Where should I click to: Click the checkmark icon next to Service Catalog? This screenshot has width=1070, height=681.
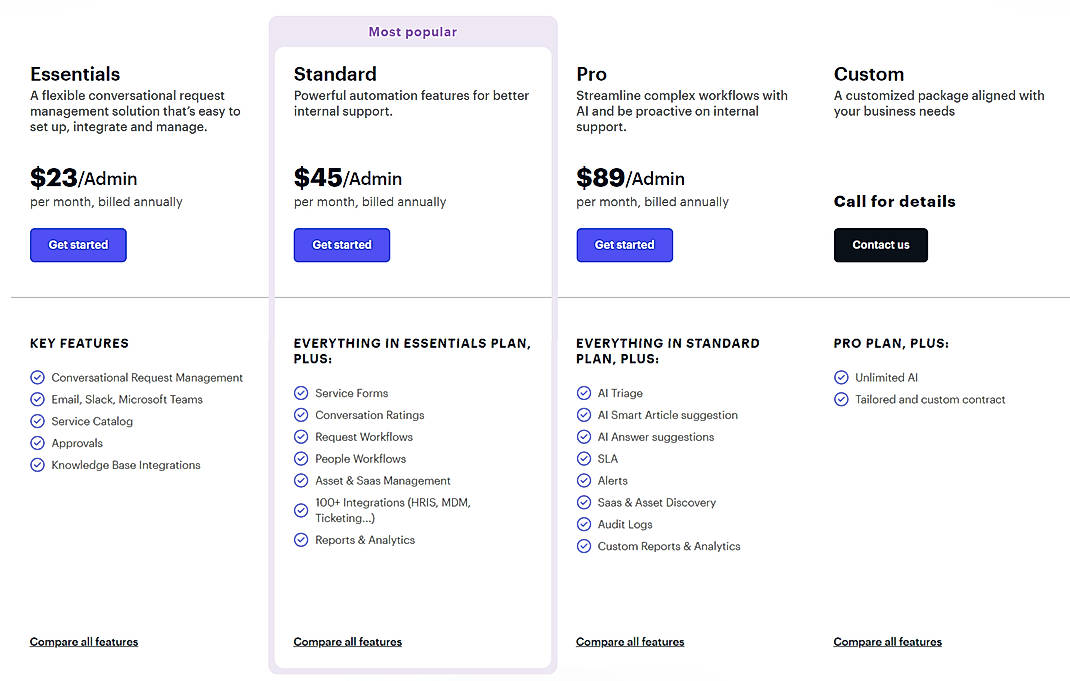[x=37, y=421]
